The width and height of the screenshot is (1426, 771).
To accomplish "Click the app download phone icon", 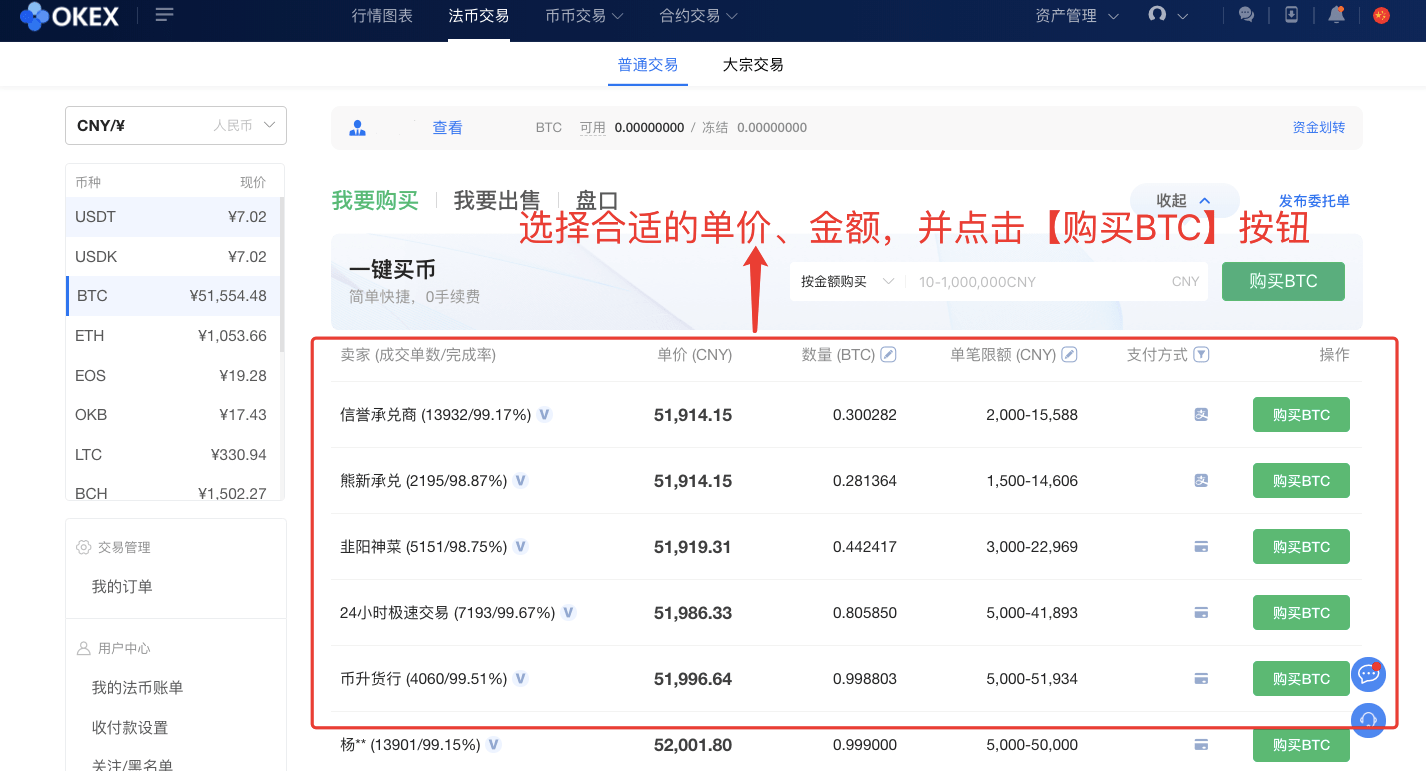I will (x=1291, y=15).
